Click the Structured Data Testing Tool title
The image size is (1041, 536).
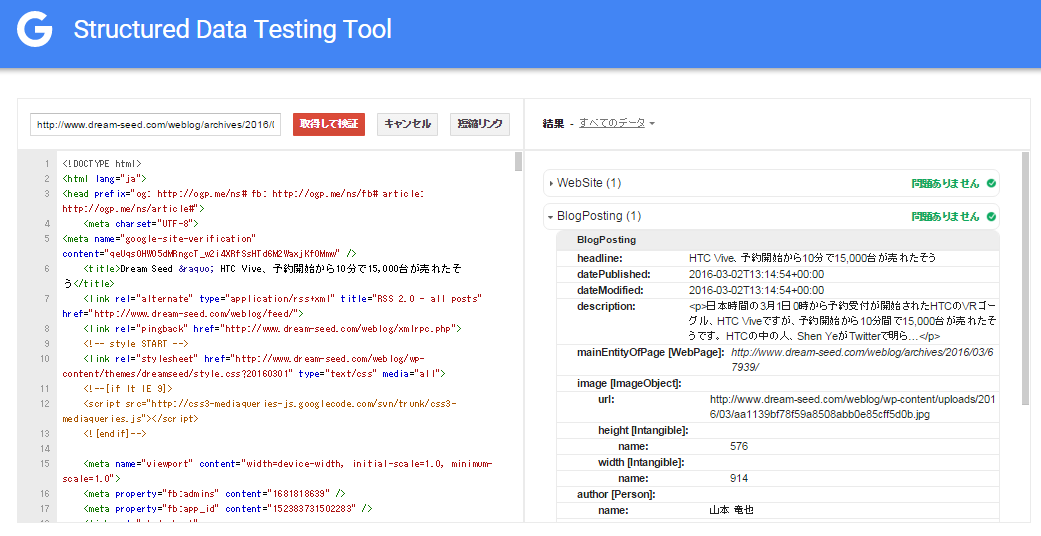pyautogui.click(x=232, y=30)
